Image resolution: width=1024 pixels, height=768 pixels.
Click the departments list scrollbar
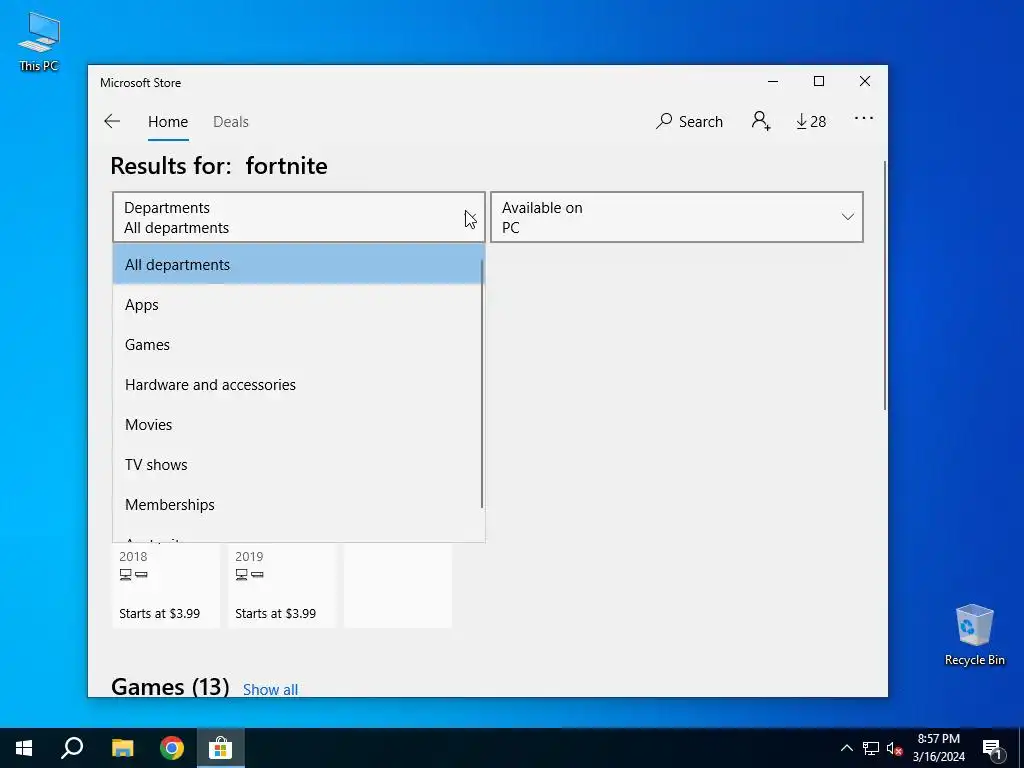pyautogui.click(x=482, y=383)
